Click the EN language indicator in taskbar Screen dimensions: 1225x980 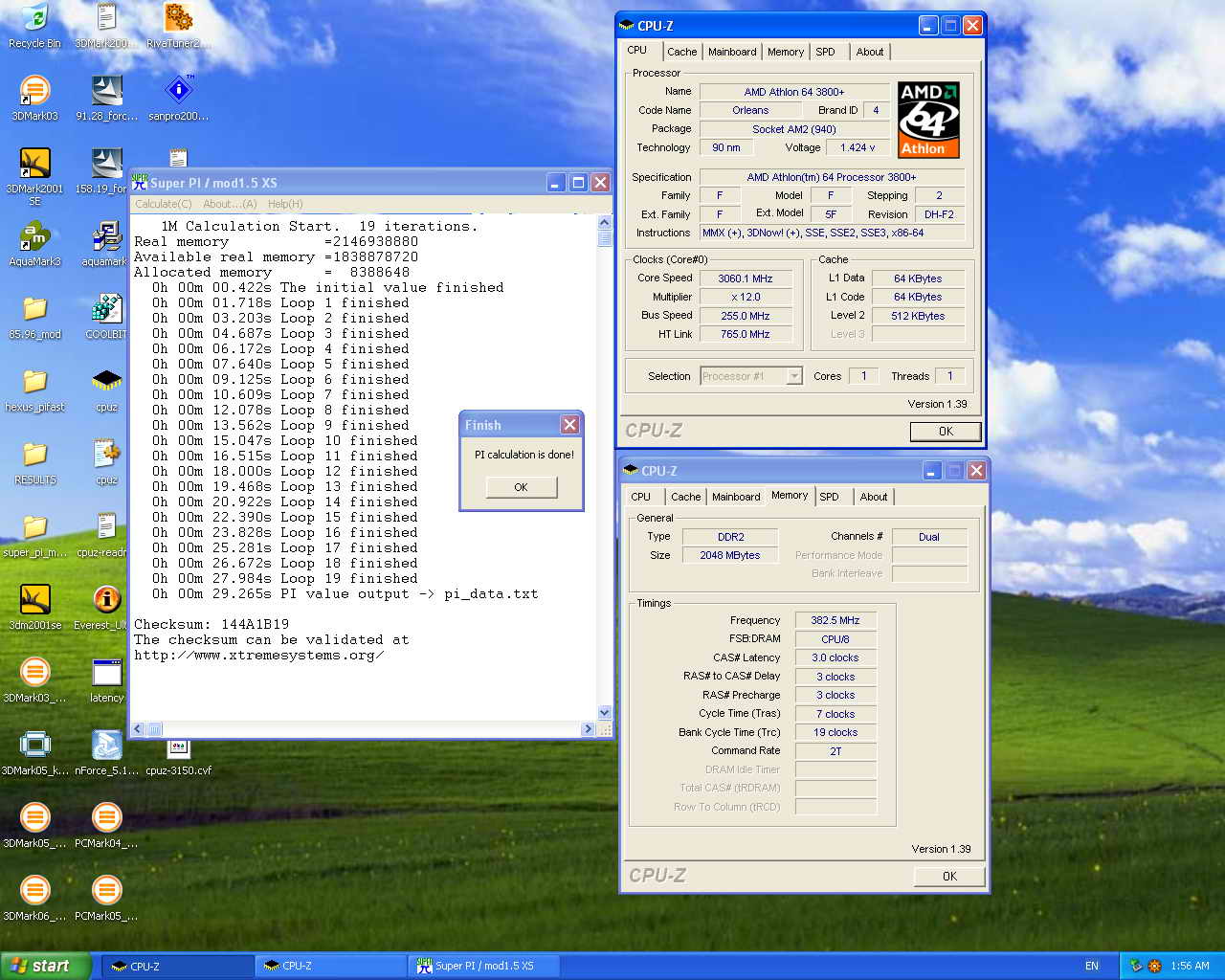pyautogui.click(x=1092, y=966)
